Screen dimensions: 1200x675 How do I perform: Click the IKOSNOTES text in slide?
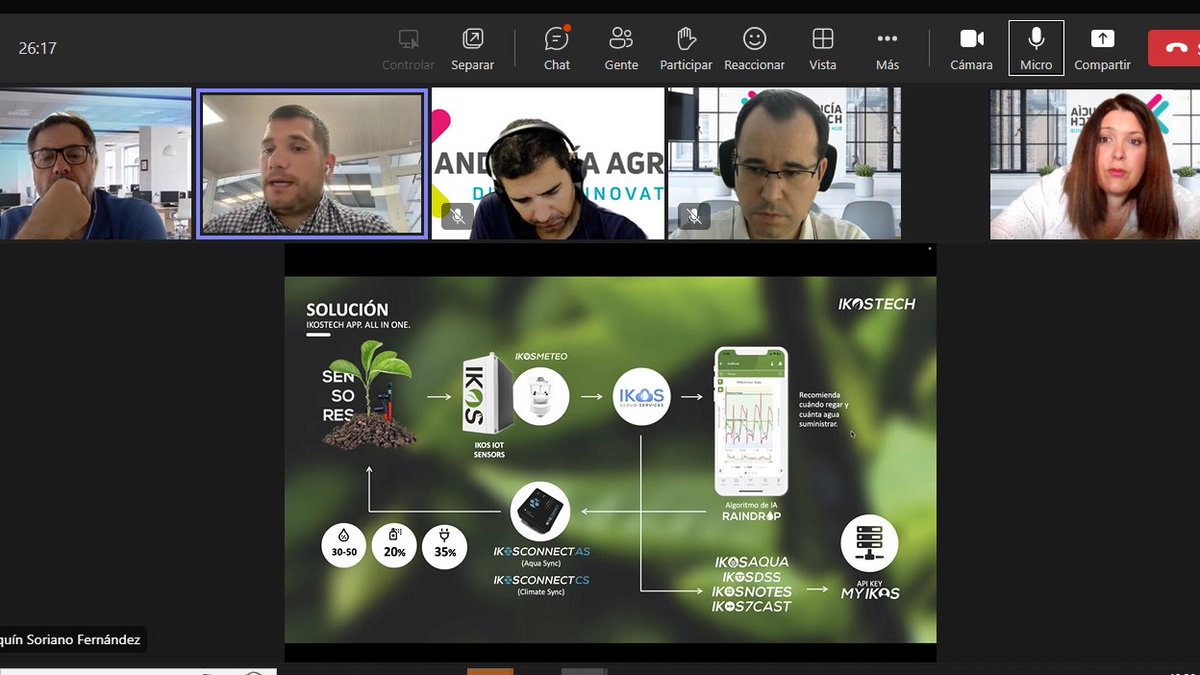pos(751,591)
